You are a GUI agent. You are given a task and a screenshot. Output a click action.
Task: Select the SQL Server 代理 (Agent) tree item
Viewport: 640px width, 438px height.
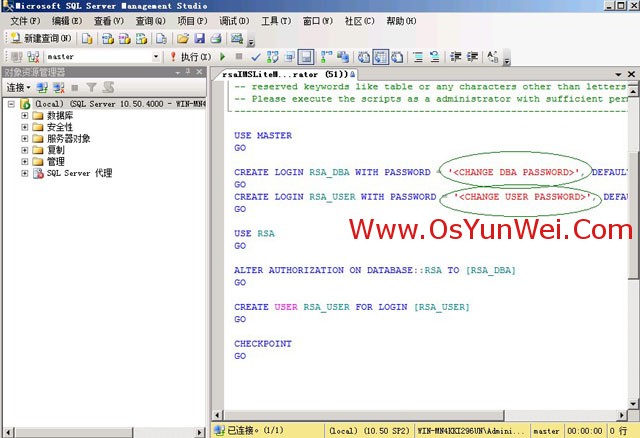(79, 173)
